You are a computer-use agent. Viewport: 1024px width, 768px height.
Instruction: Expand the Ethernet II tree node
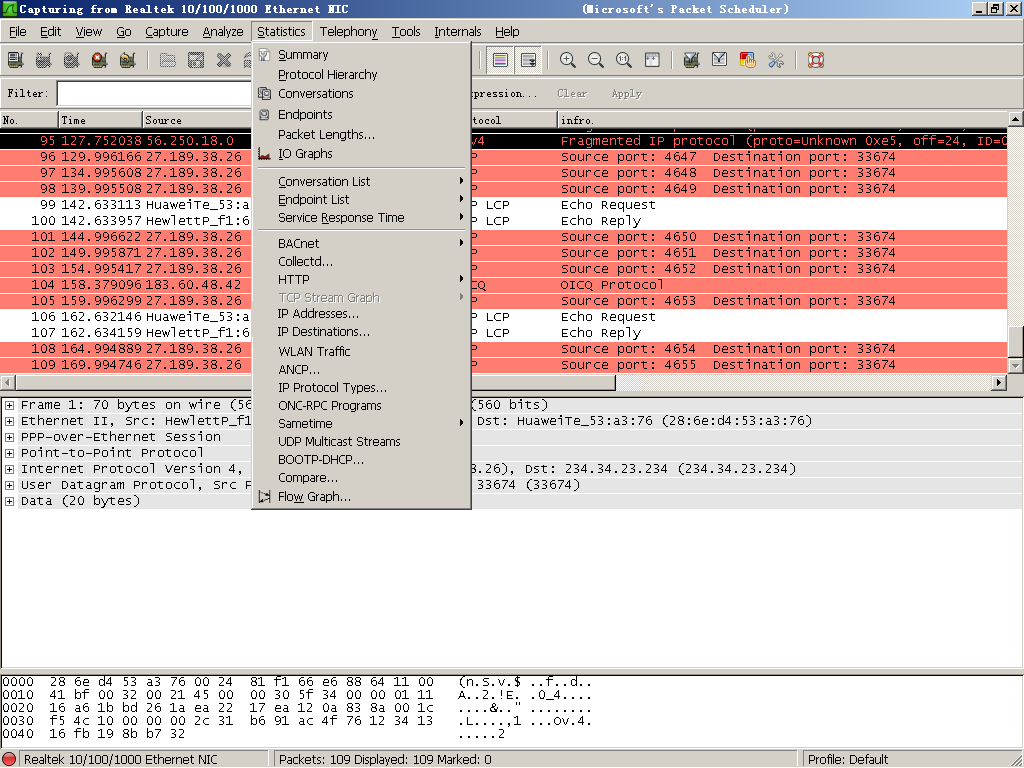[x=9, y=421]
